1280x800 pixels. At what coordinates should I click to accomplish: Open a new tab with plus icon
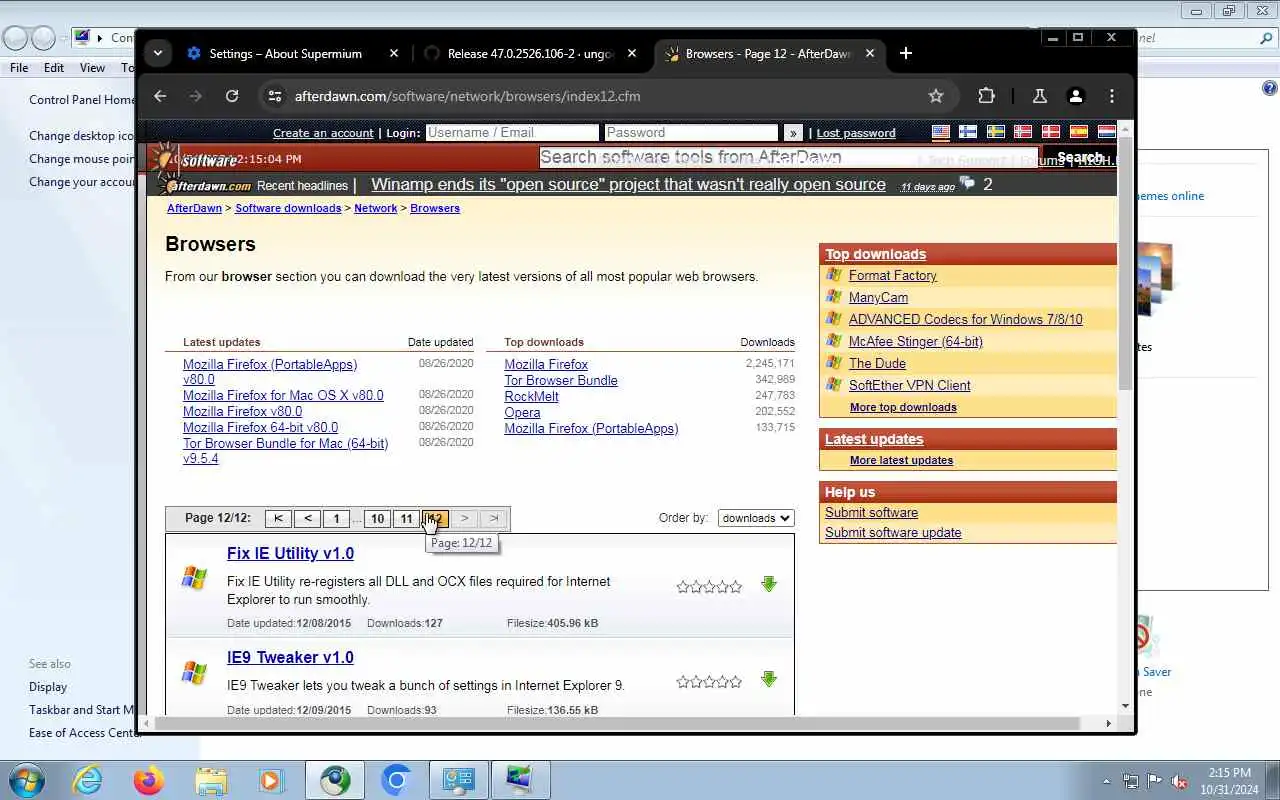point(906,53)
